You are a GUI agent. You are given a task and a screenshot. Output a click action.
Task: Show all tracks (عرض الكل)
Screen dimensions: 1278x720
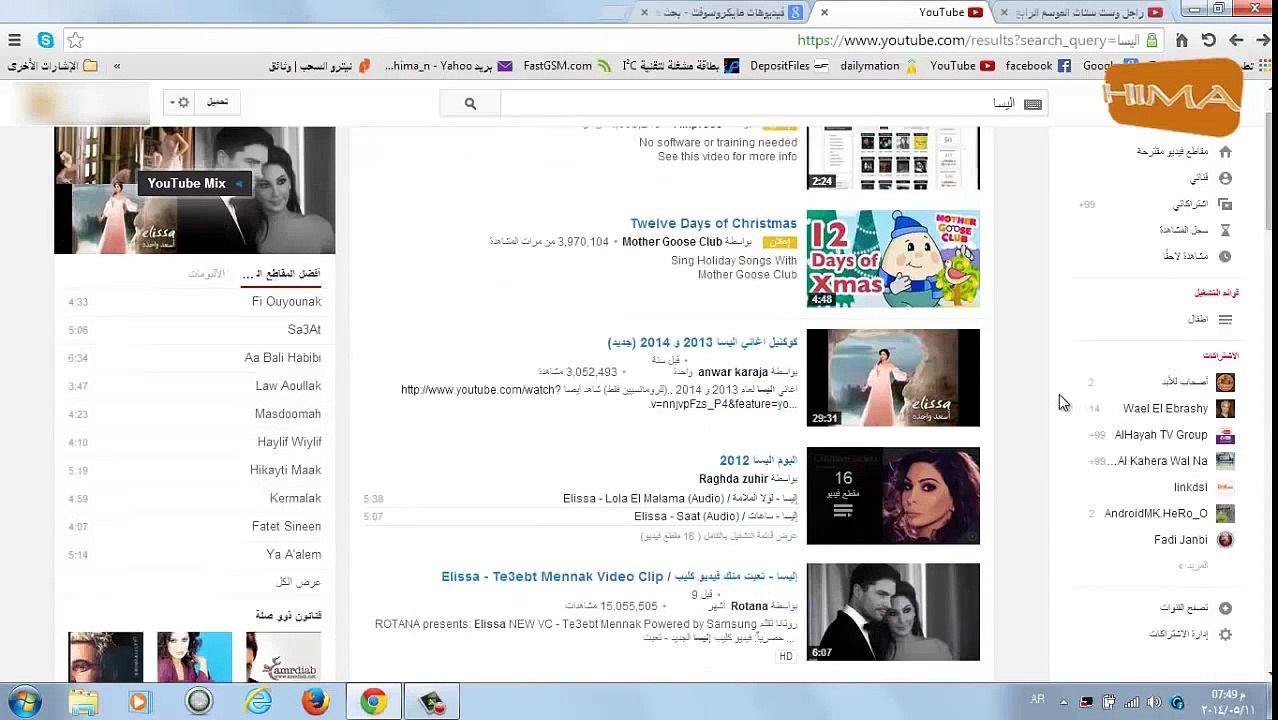[x=298, y=582]
